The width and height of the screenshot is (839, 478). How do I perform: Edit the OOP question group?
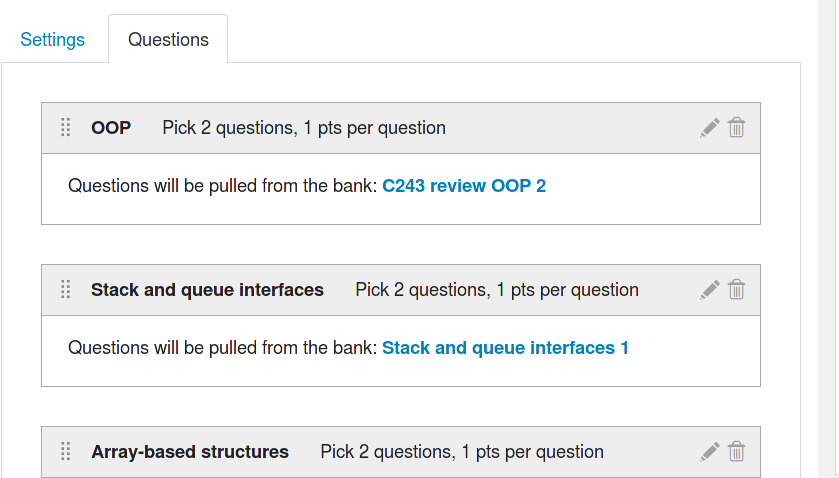click(710, 128)
